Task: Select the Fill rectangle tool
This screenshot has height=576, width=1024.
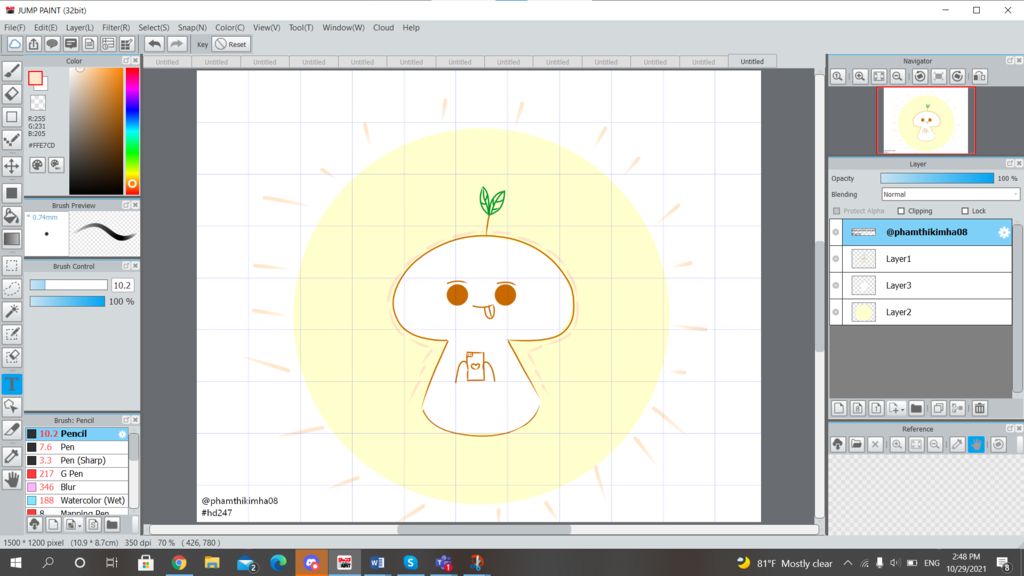Action: click(12, 193)
